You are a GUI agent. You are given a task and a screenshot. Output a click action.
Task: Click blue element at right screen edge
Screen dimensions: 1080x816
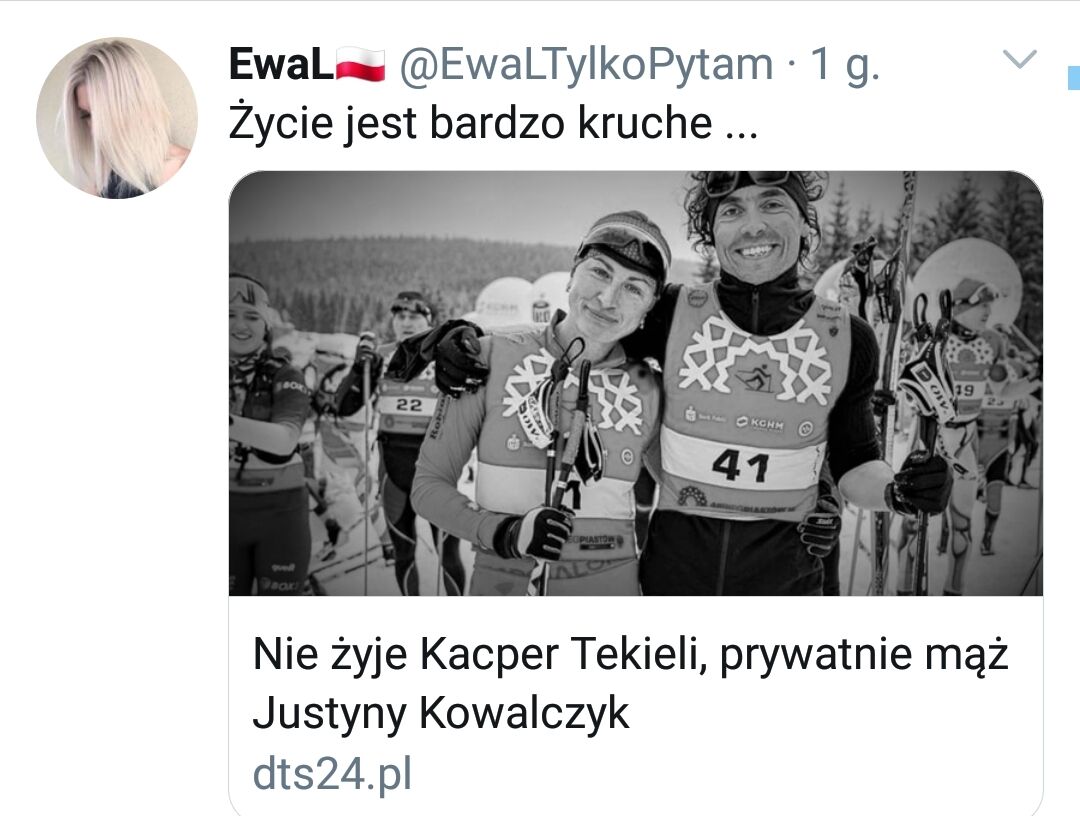coord(1074,78)
